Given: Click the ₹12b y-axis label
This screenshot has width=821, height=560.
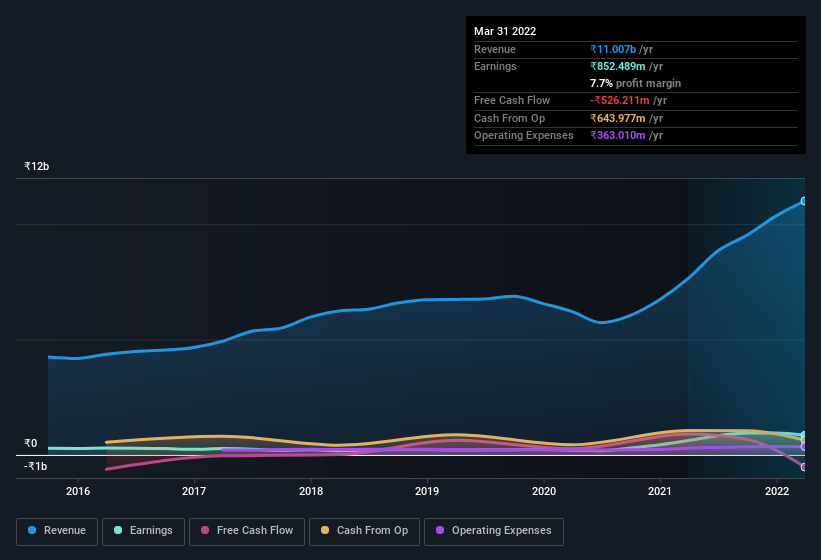Looking at the screenshot, I should [x=37, y=166].
